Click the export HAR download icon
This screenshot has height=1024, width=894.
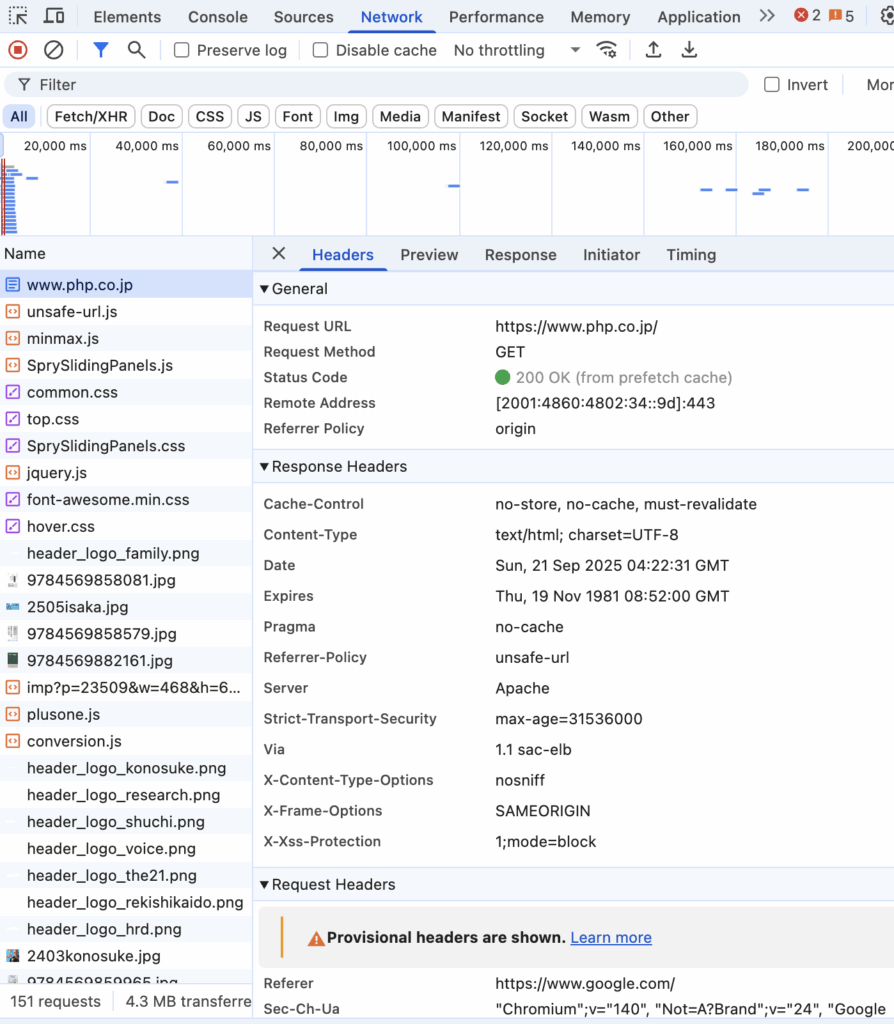[x=689, y=50]
